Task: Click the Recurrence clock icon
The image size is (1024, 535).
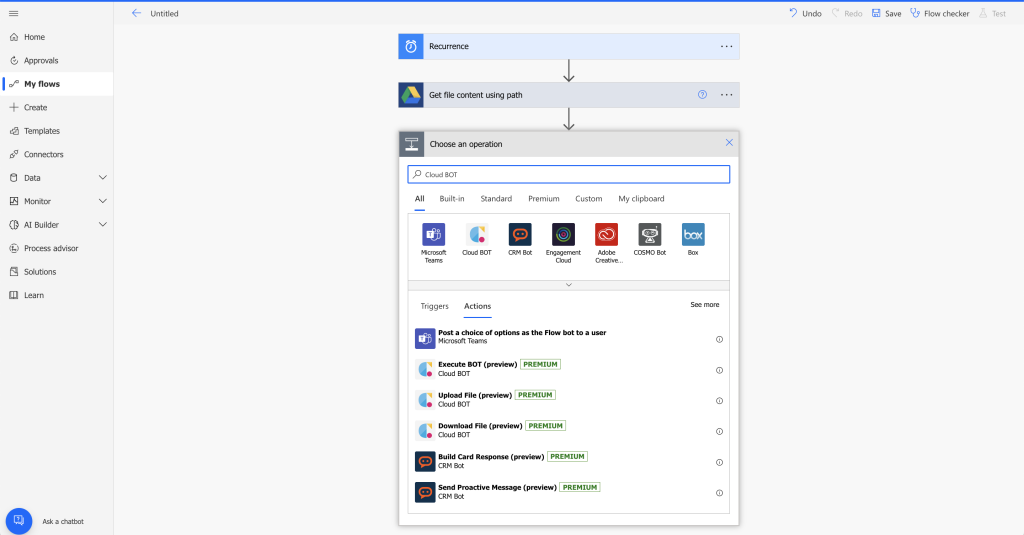Action: tap(411, 46)
